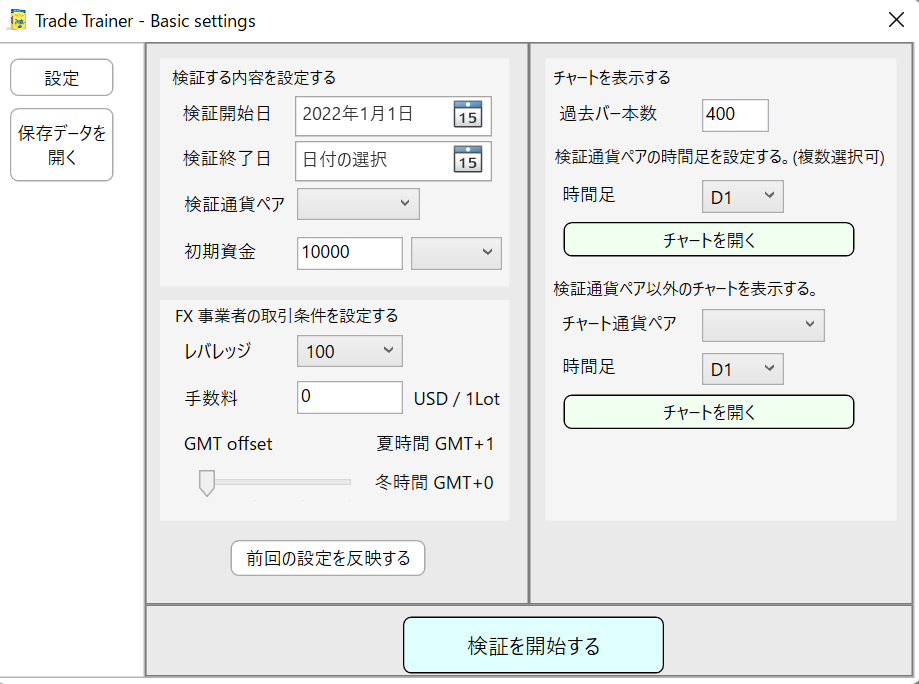Open calendar picker for 検証終了日
The height and width of the screenshot is (684, 919).
click(x=468, y=159)
